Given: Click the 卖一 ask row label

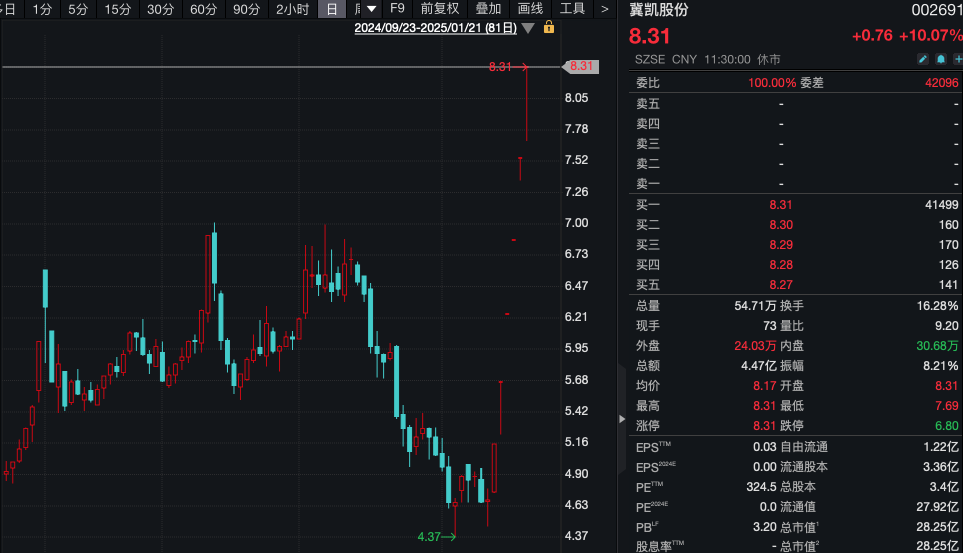Looking at the screenshot, I should tap(648, 184).
